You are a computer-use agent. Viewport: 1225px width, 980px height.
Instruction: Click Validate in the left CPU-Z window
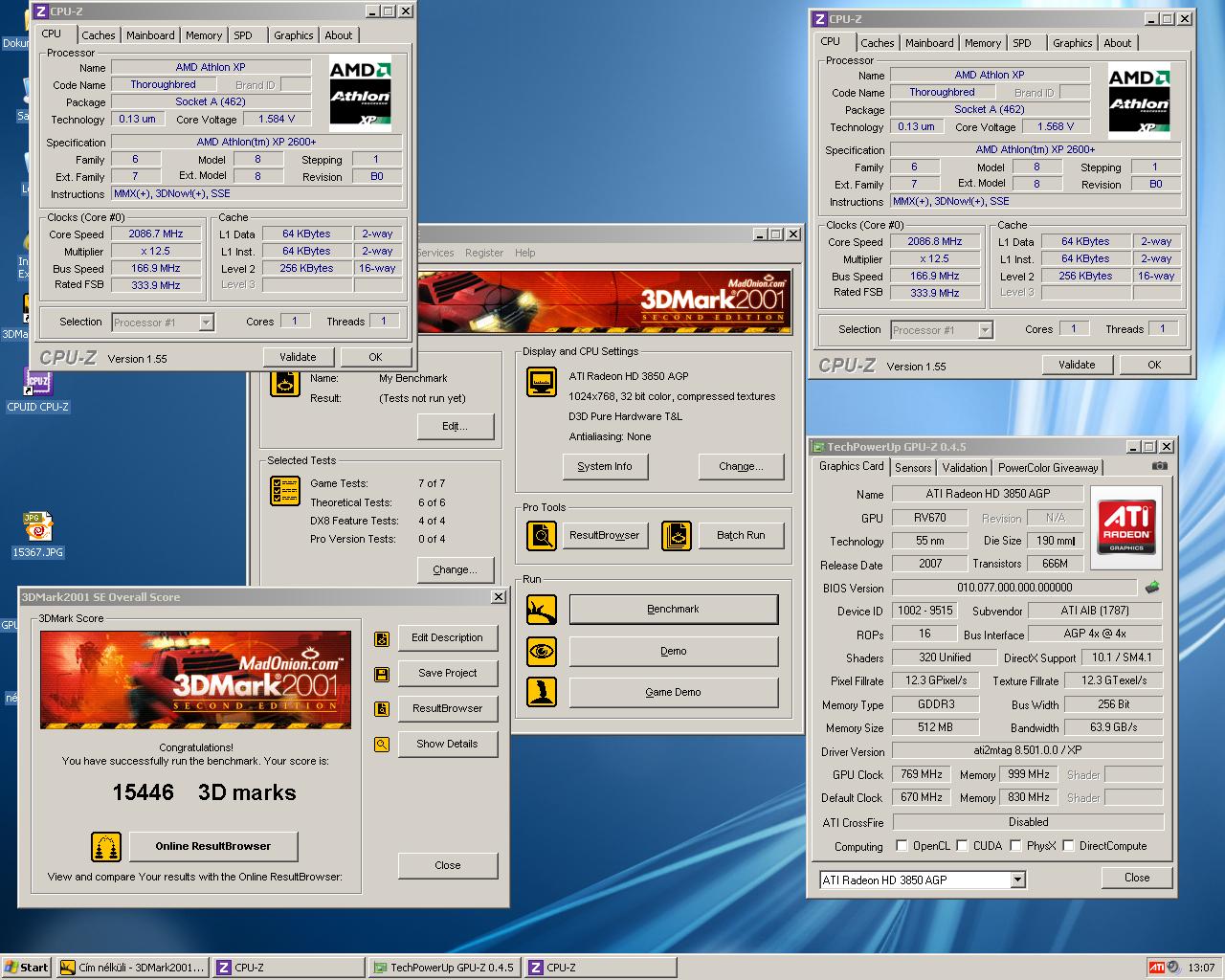(298, 357)
